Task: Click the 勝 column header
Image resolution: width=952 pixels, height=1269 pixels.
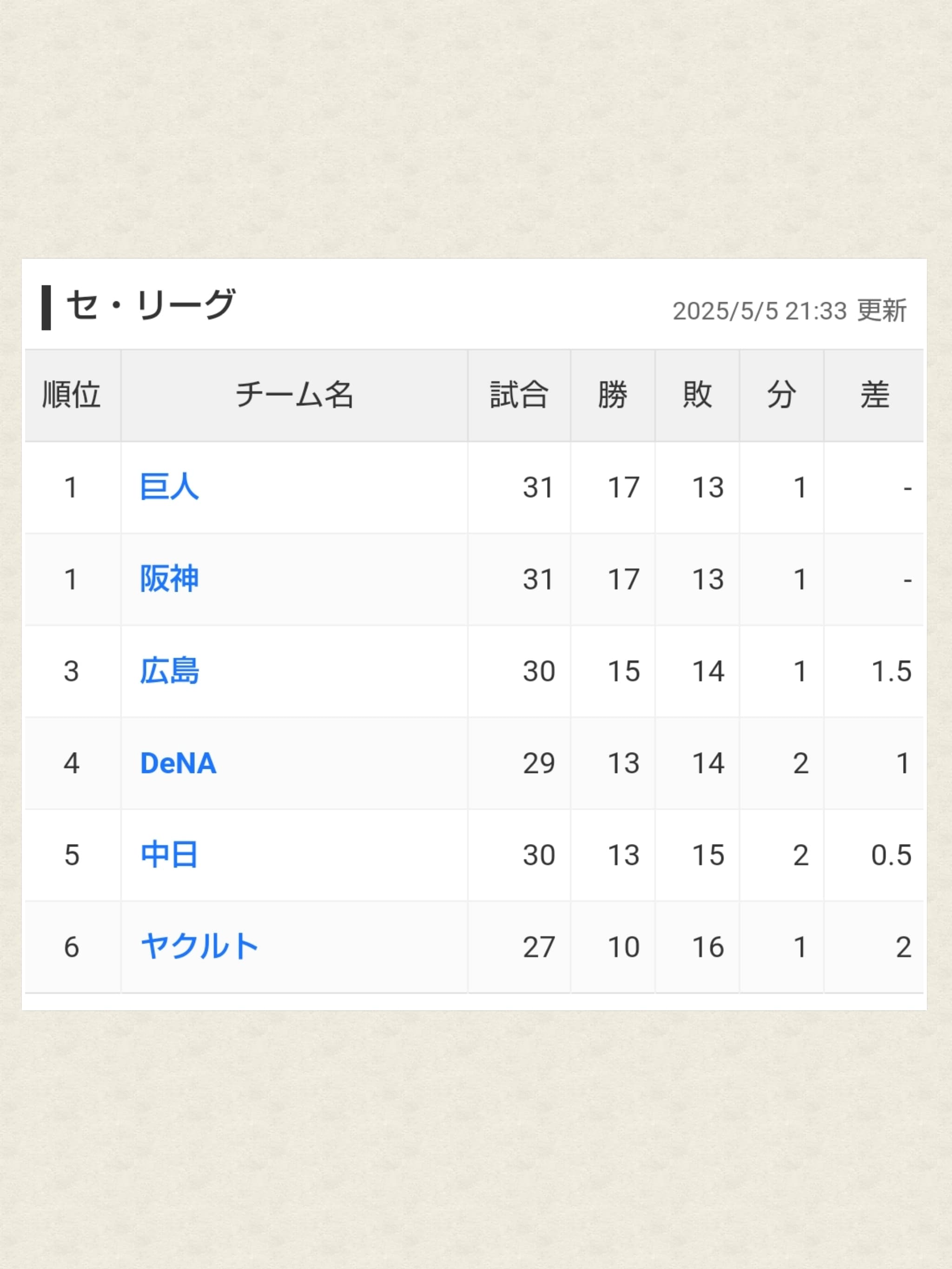Action: click(x=613, y=395)
